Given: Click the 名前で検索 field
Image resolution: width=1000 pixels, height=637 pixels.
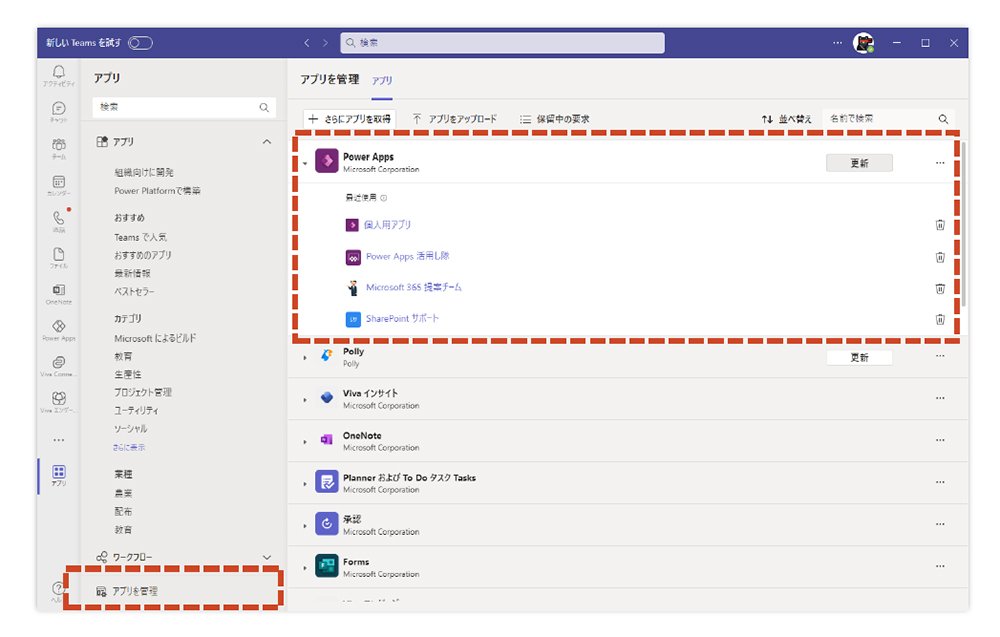Looking at the screenshot, I should 888,119.
